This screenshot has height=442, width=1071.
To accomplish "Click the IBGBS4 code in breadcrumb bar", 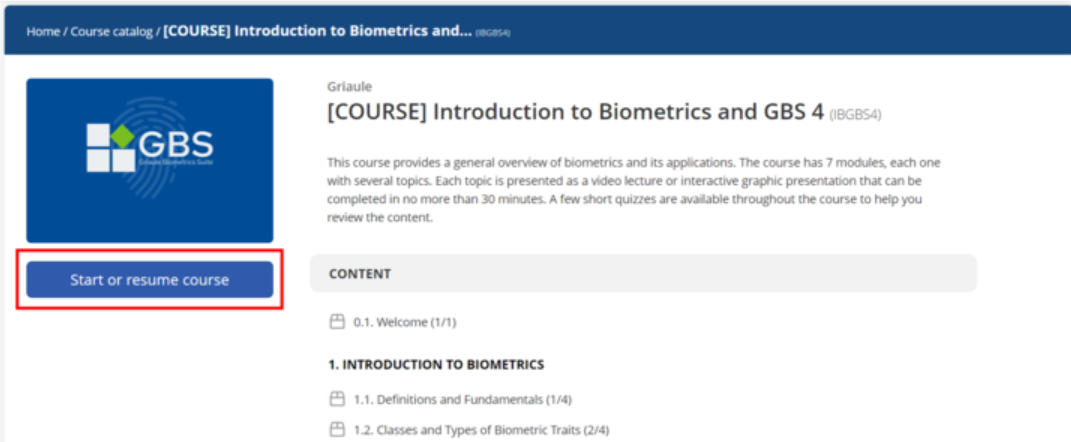I will click(x=493, y=33).
